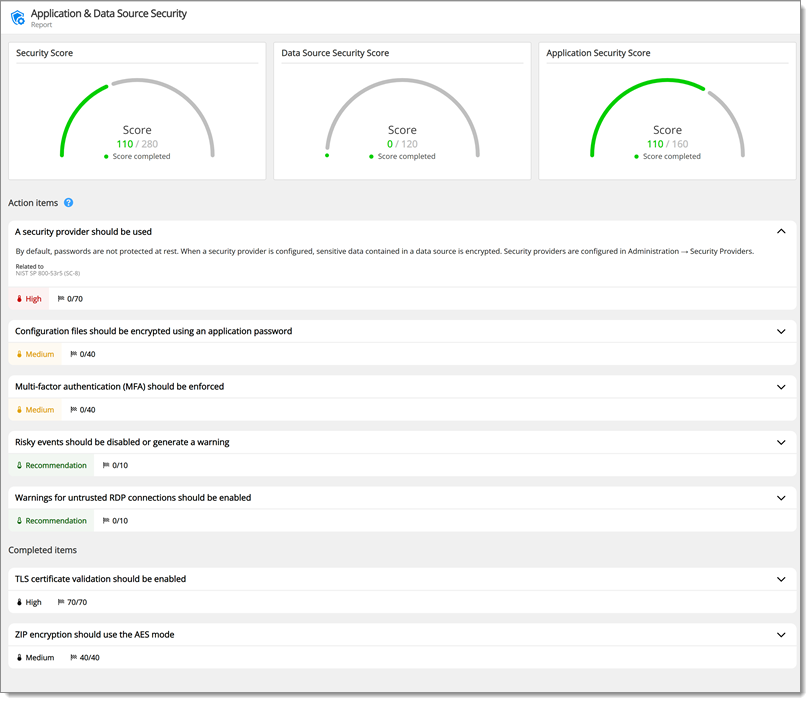Click the 'Application Security Score' card heading
Image resolution: width=811 pixels, height=703 pixels.
pos(598,53)
